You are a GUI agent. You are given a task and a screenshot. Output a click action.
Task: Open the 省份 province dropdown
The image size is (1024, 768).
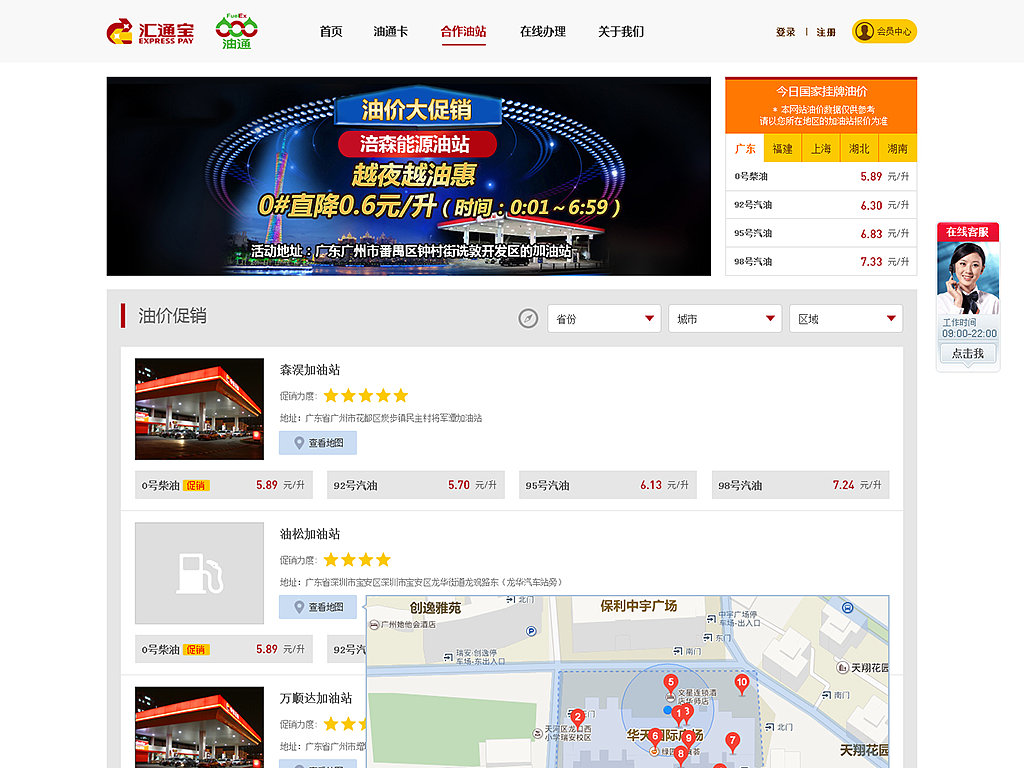click(604, 319)
